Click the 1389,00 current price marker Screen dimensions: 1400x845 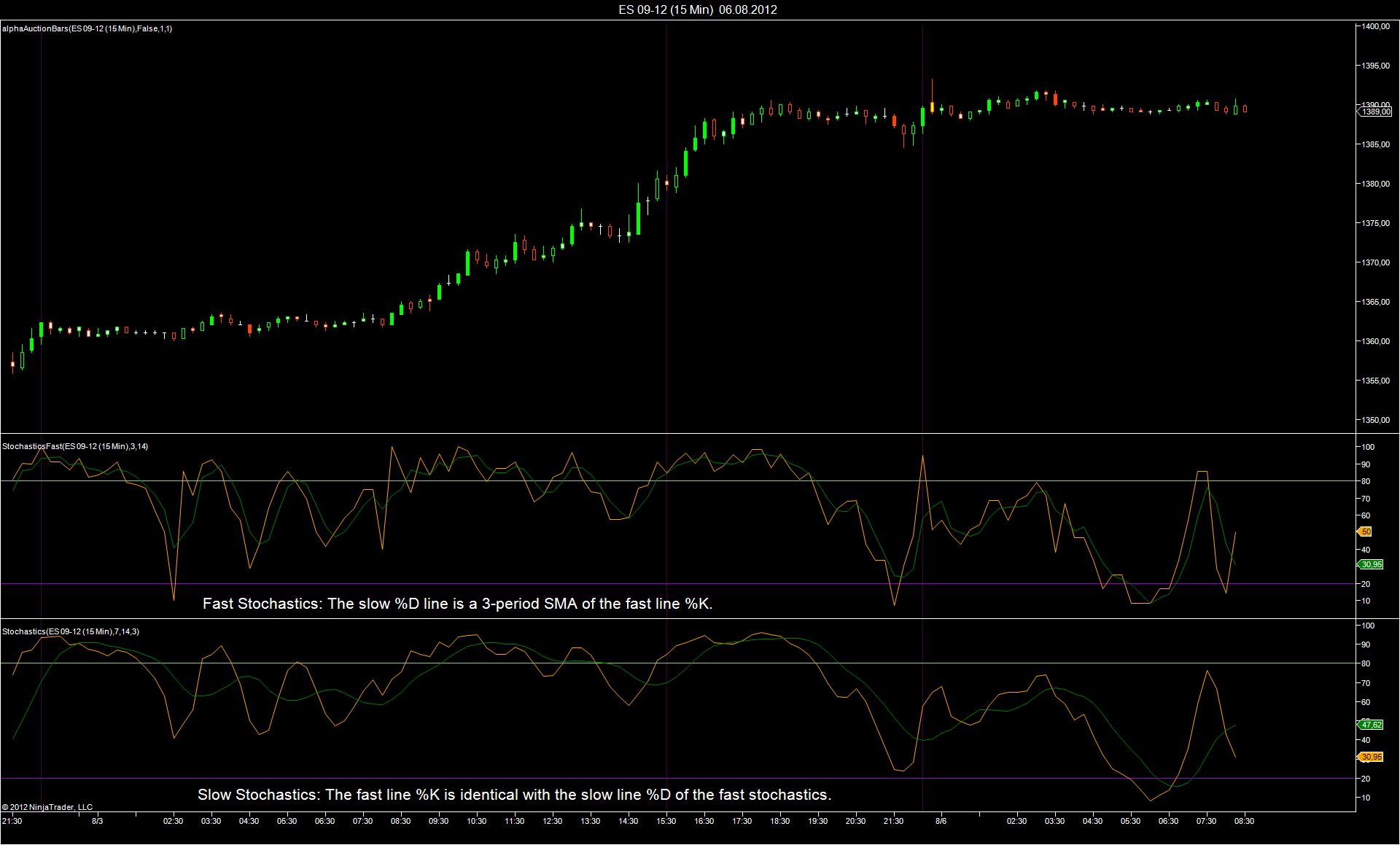[x=1376, y=112]
